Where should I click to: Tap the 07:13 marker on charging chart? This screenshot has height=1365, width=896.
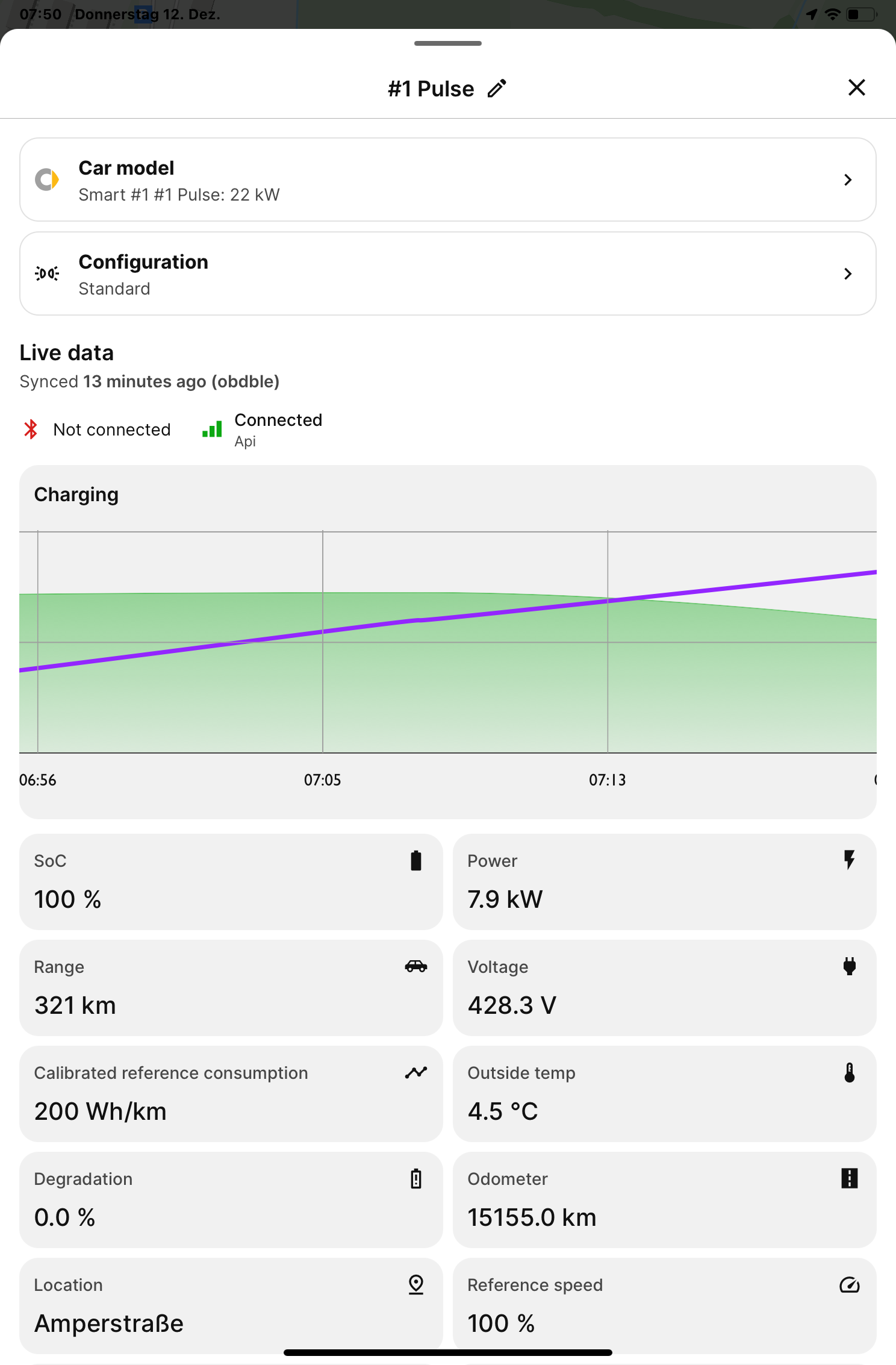[607, 780]
